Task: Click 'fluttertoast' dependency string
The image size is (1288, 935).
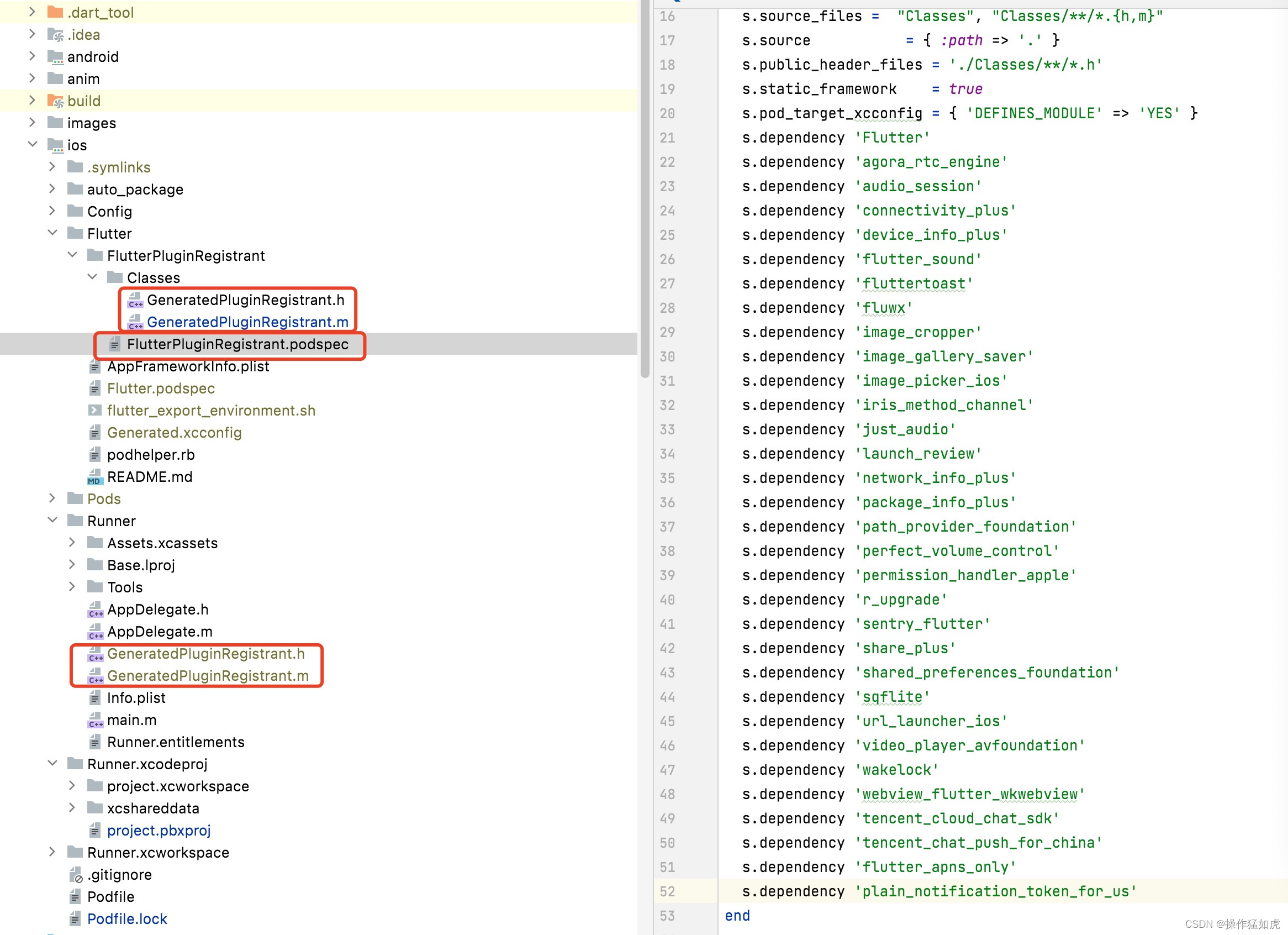Action: (x=914, y=283)
